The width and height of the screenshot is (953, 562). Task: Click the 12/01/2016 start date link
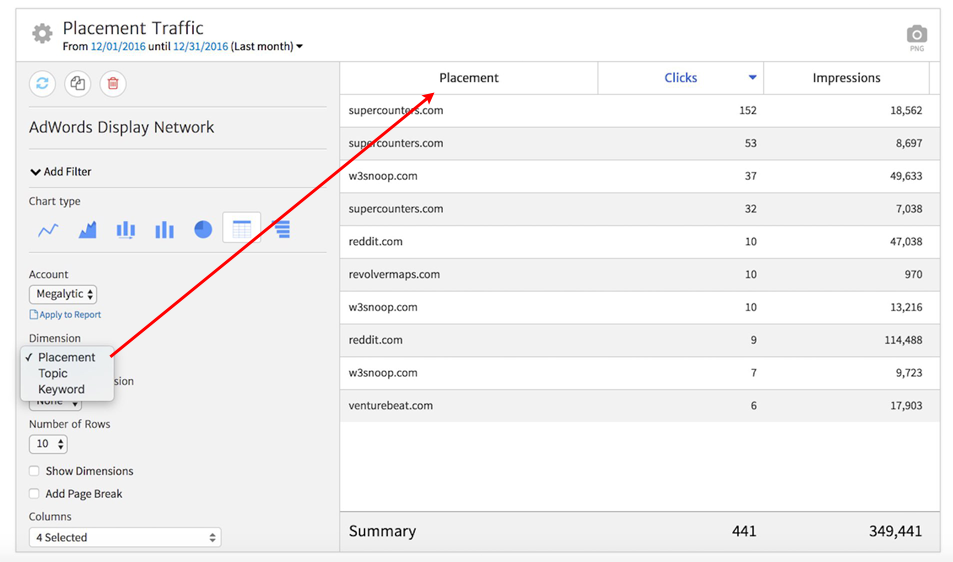(x=118, y=46)
